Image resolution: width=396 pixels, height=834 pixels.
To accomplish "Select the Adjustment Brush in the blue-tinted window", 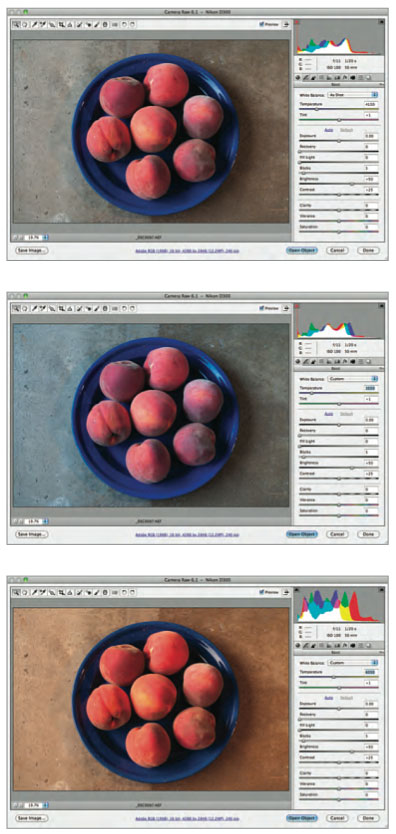I will [97, 308].
